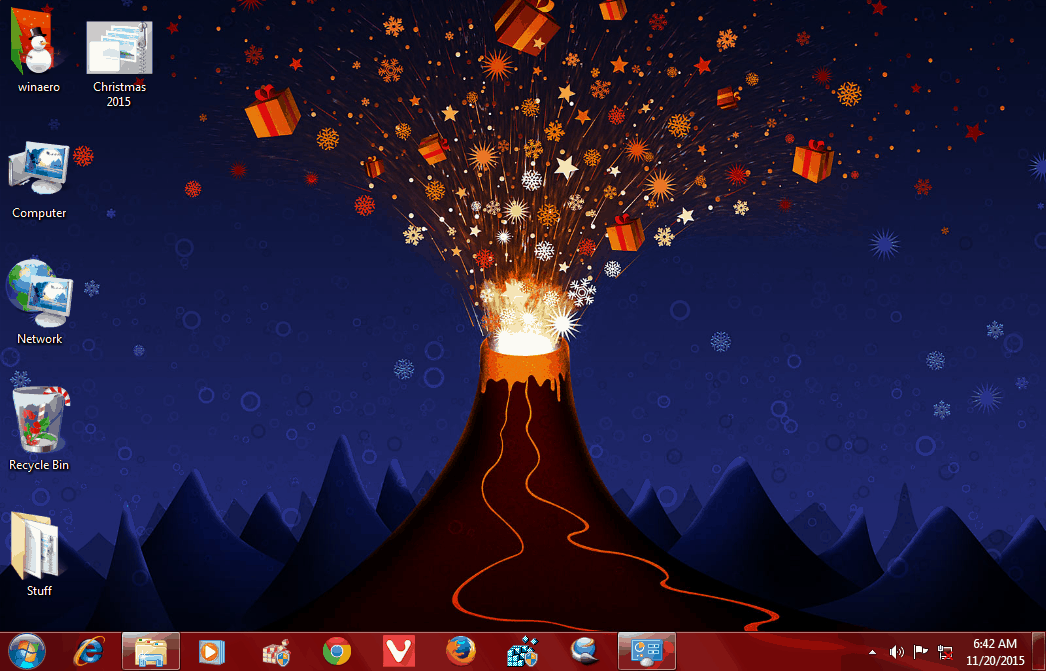Click Show Desktop at the taskbar's right edge

[x=1042, y=650]
